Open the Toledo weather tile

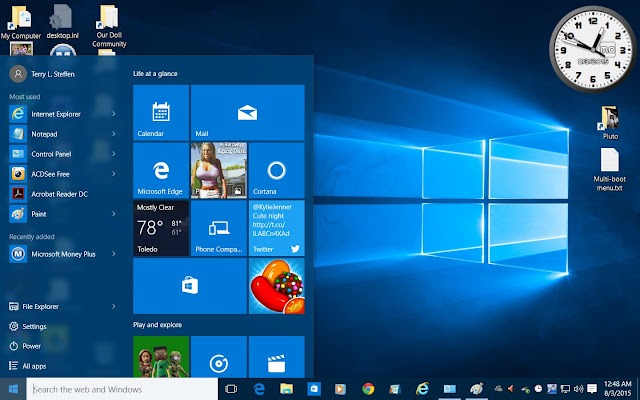tap(161, 228)
